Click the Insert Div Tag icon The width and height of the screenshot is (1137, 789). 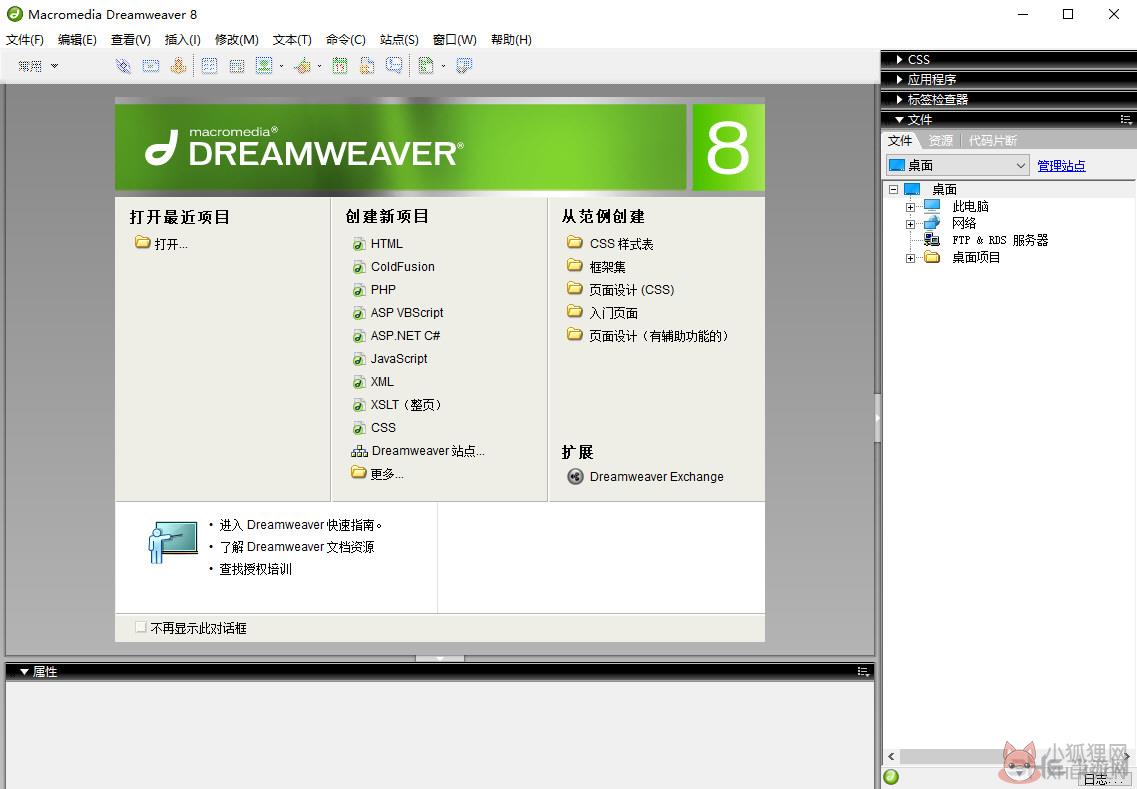point(237,66)
